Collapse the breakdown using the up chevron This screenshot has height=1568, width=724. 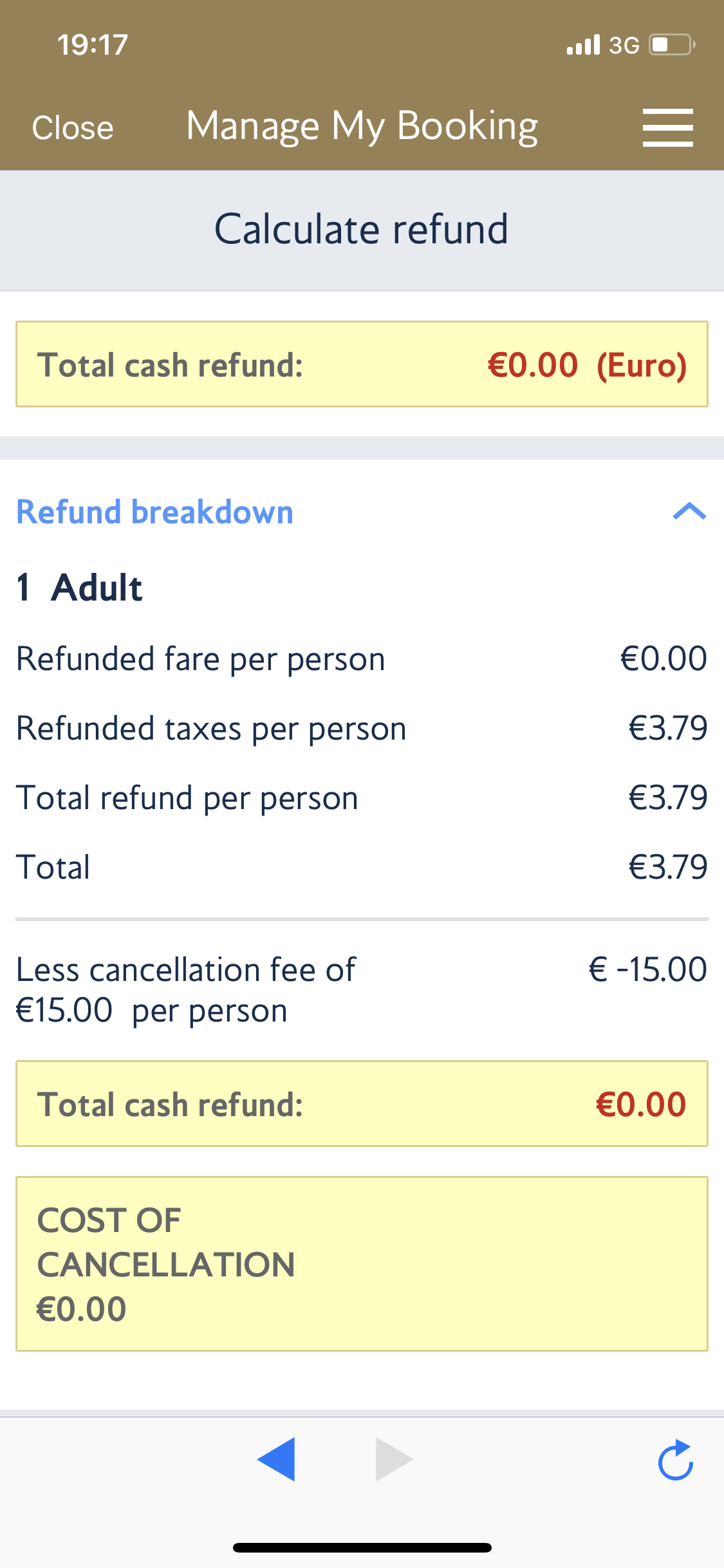[689, 512]
